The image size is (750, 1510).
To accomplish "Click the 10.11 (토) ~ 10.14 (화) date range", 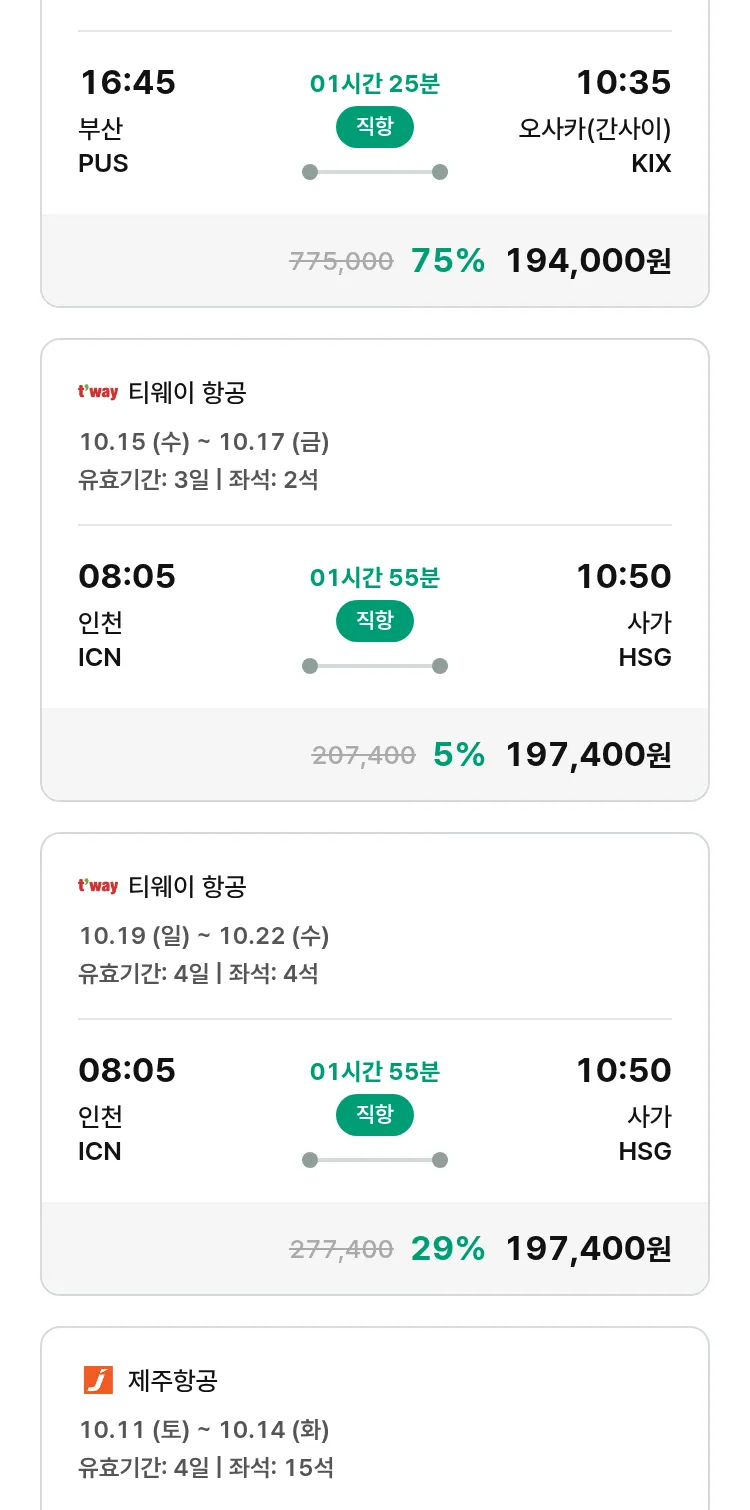I will point(204,1430).
